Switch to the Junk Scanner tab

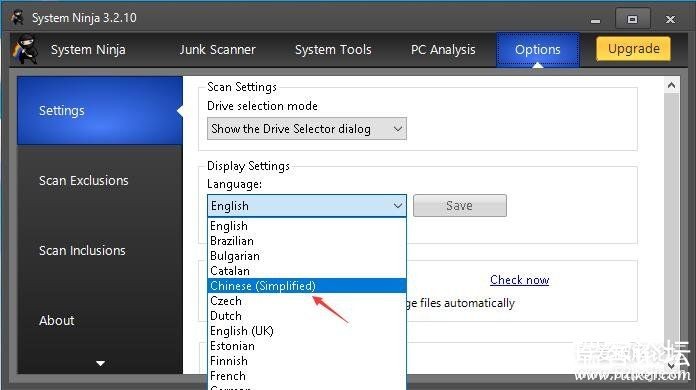tap(217, 49)
